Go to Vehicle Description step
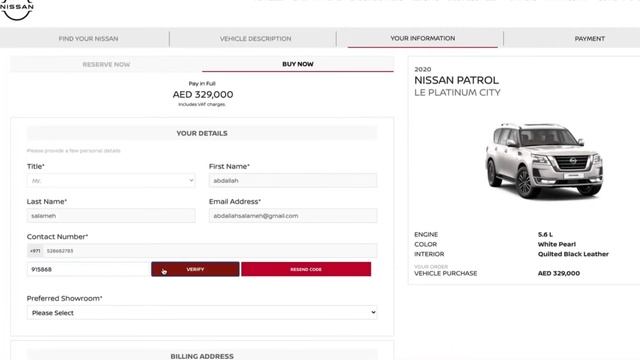Viewport: 640px width, 360px height. coord(256,39)
